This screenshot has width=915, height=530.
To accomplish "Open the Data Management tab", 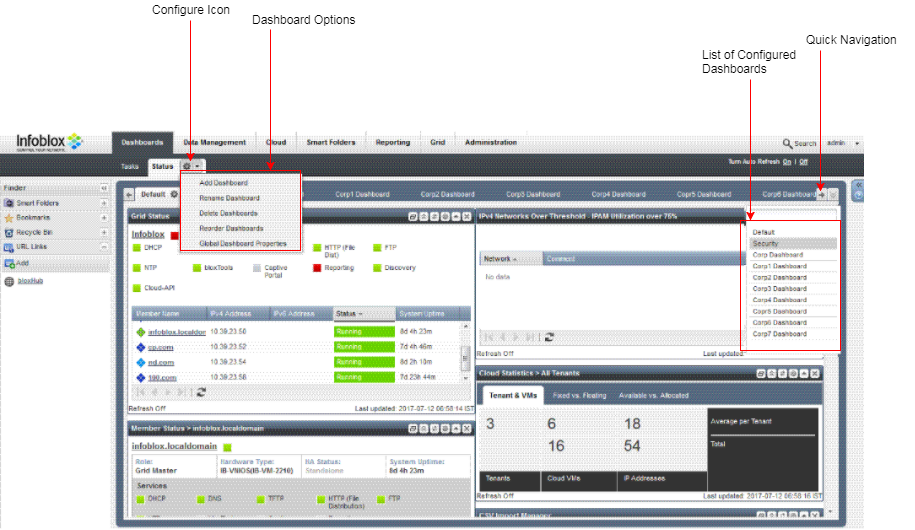I will click(x=215, y=142).
